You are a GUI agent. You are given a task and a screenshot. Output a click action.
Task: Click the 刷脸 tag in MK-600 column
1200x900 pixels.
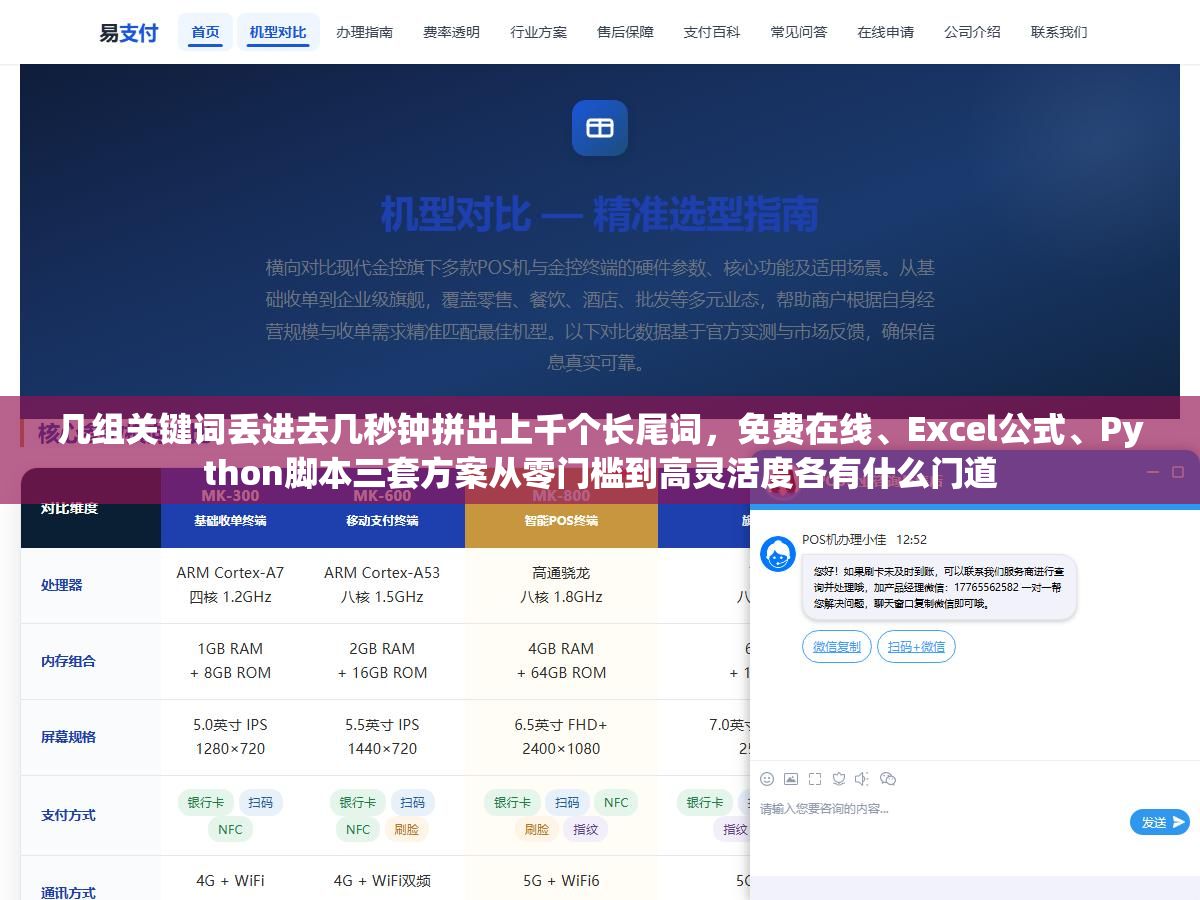click(x=407, y=829)
